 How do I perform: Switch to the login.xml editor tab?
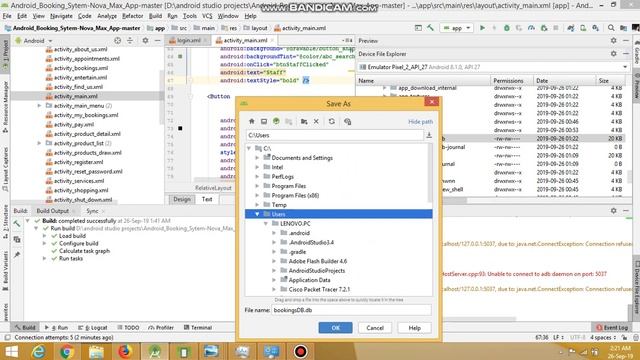pyautogui.click(x=189, y=40)
